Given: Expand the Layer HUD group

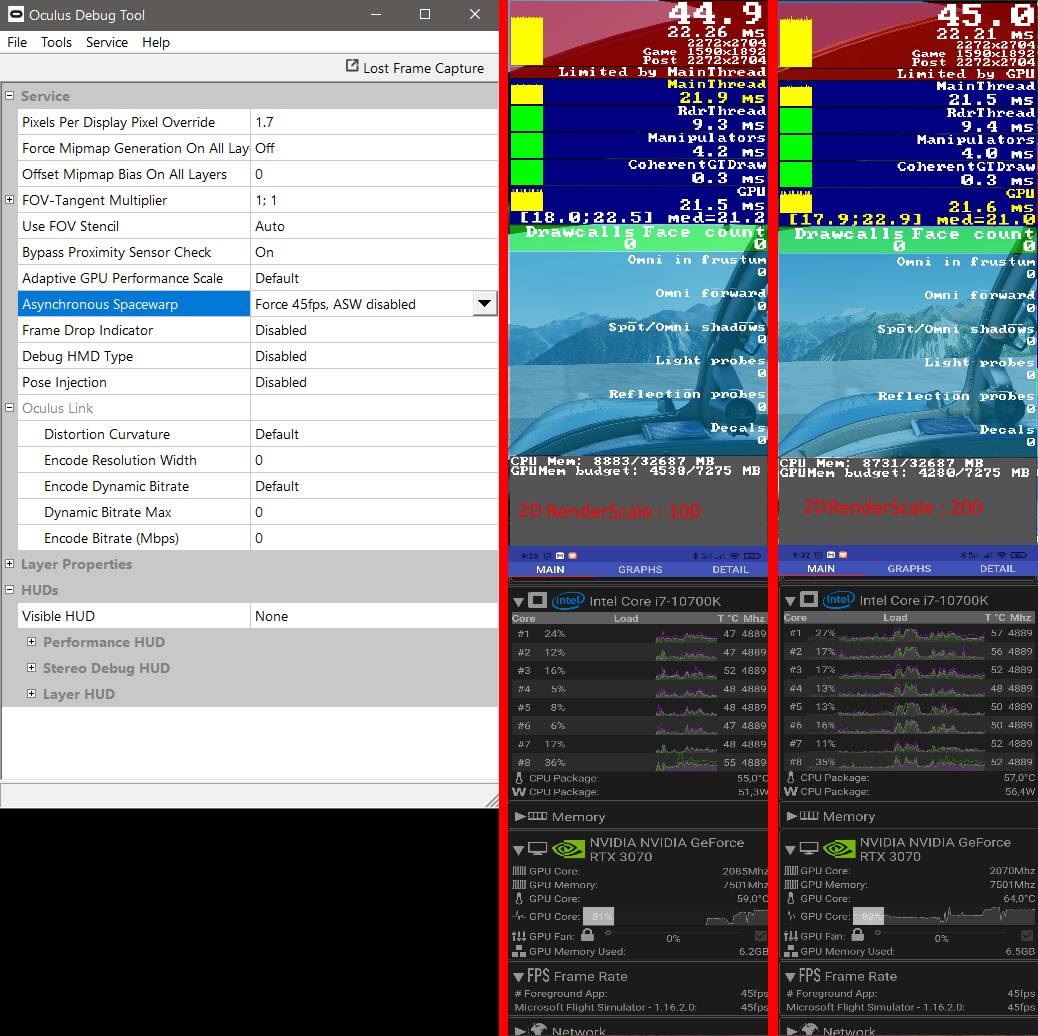Looking at the screenshot, I should coord(31,694).
